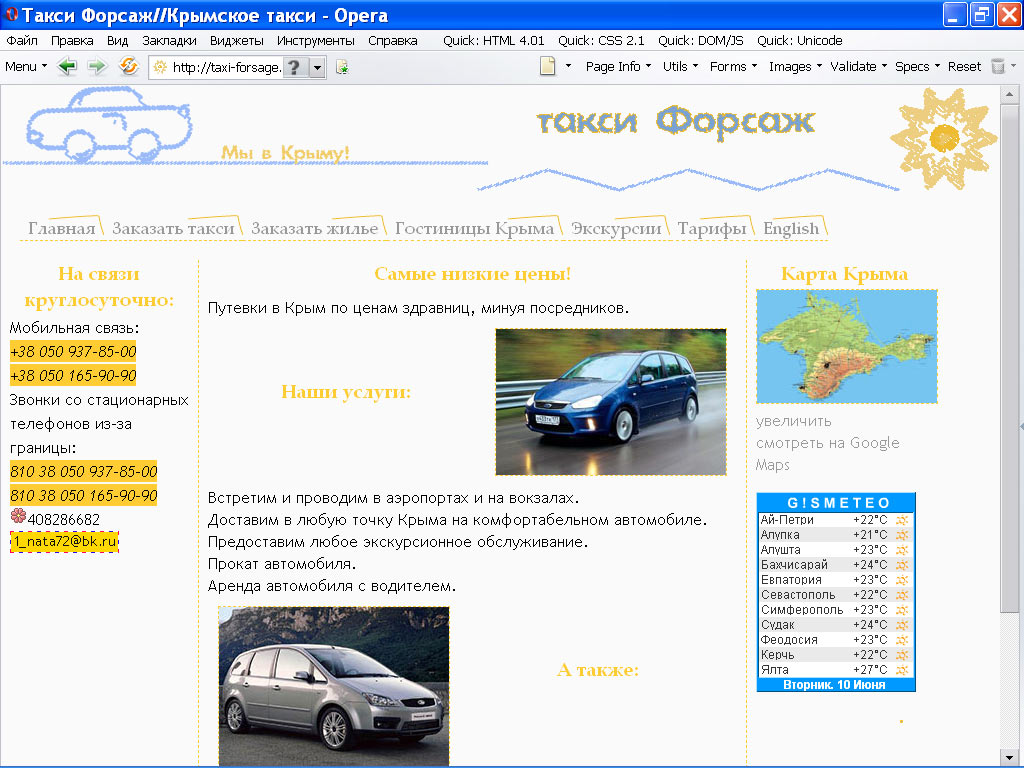
Task: Click the Back navigation arrow
Action: point(67,66)
